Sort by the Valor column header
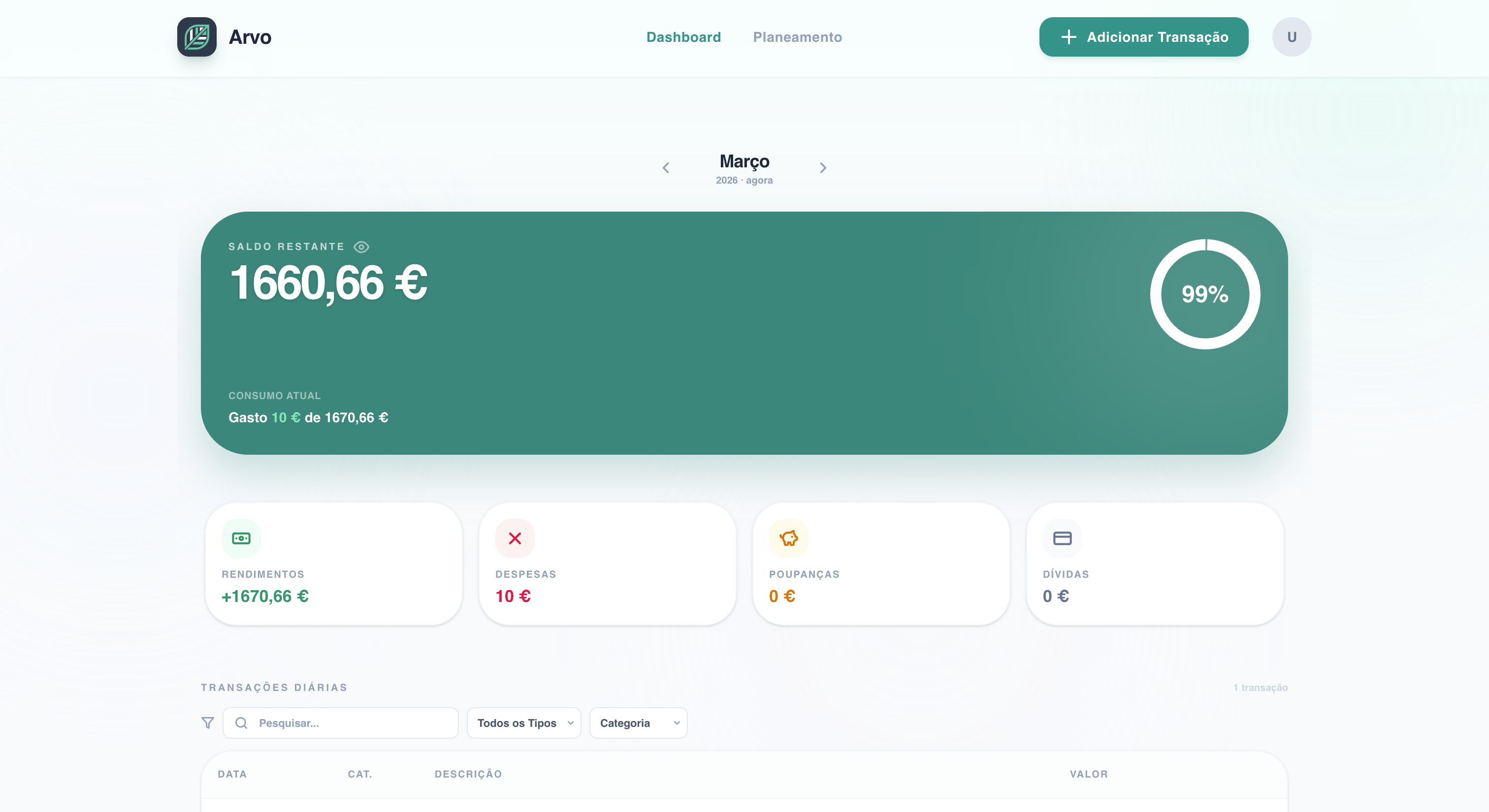This screenshot has width=1489, height=812. (x=1088, y=774)
